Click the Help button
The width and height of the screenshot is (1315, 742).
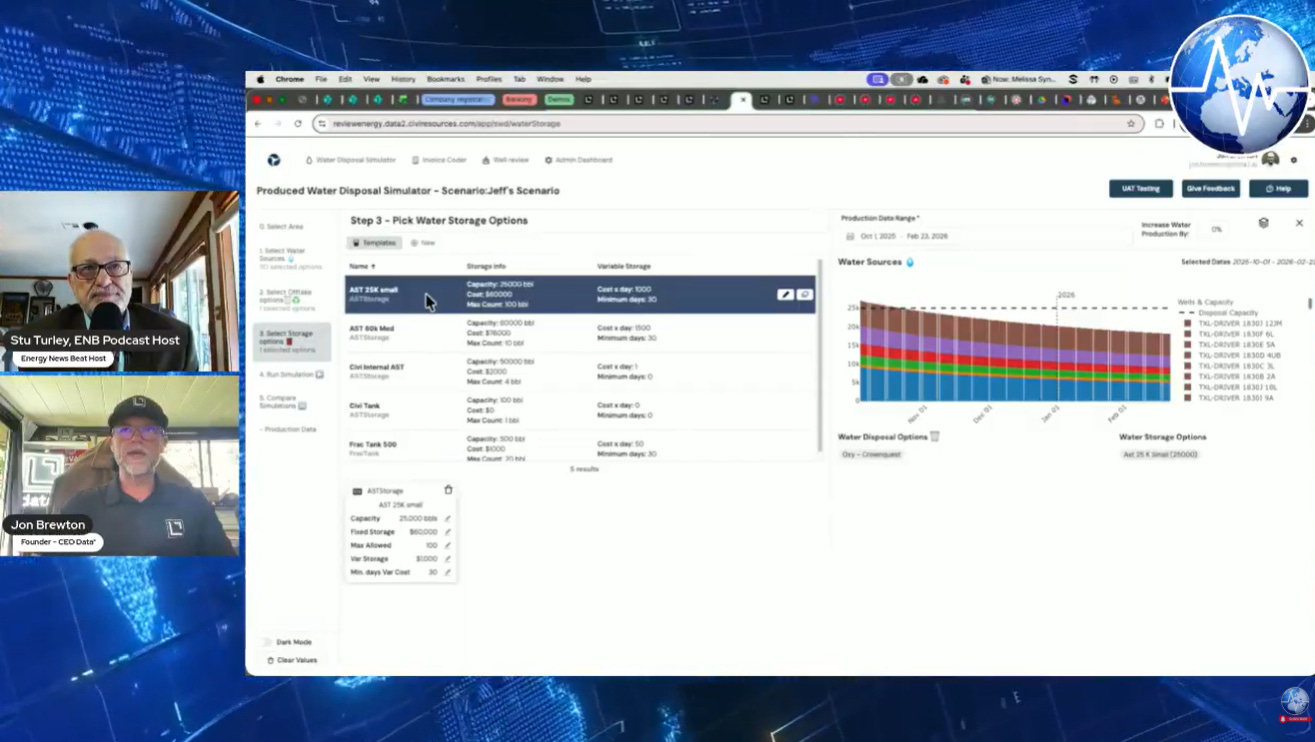1278,188
